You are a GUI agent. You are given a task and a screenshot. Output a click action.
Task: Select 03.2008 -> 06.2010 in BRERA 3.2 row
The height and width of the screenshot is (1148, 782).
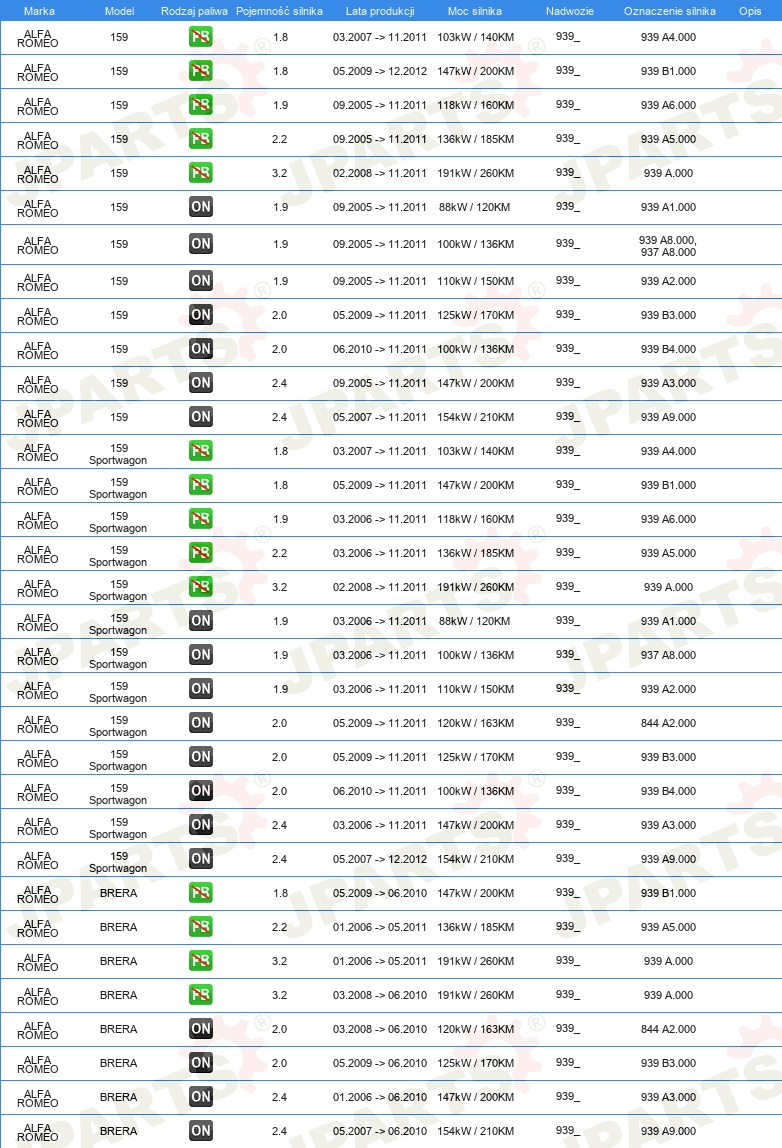(380, 995)
